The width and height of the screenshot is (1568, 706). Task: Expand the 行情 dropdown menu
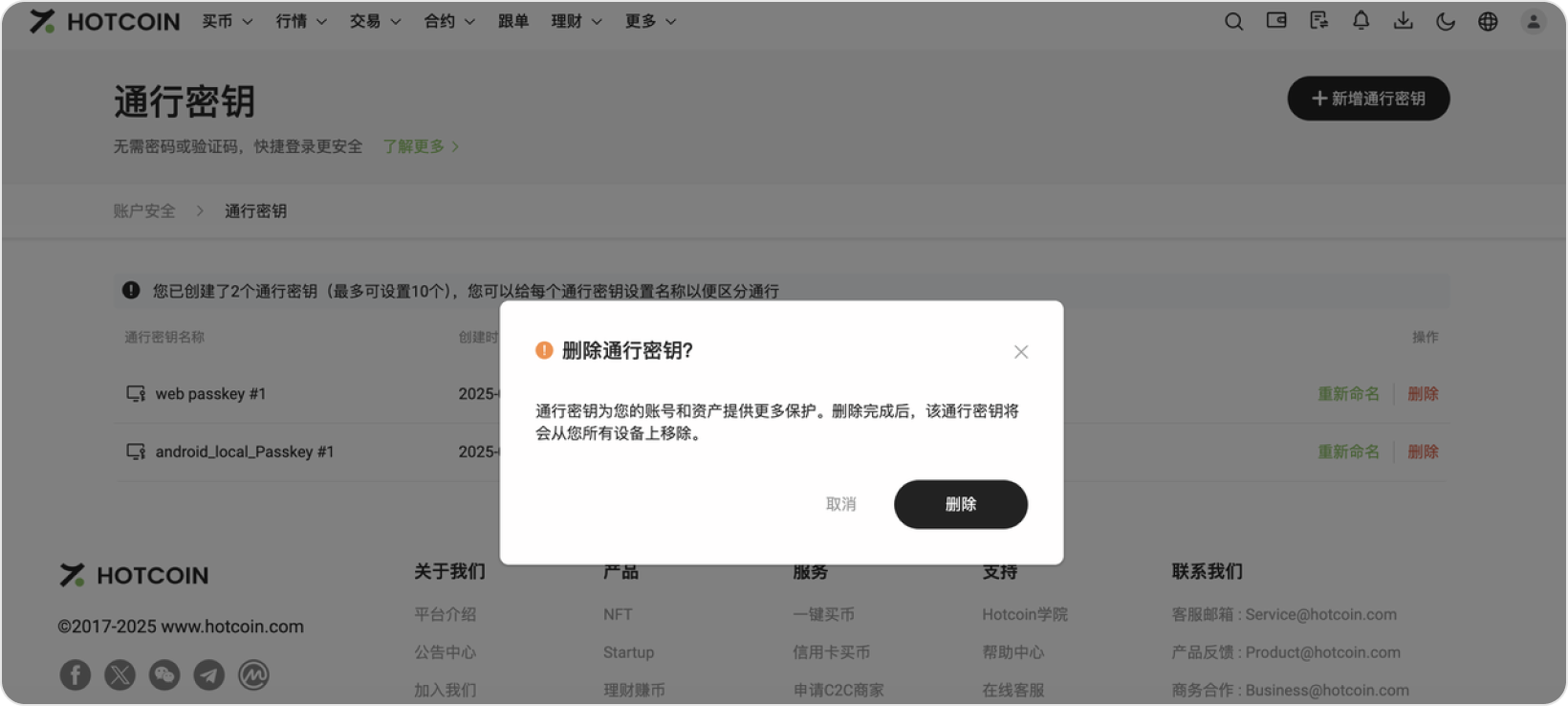[301, 21]
